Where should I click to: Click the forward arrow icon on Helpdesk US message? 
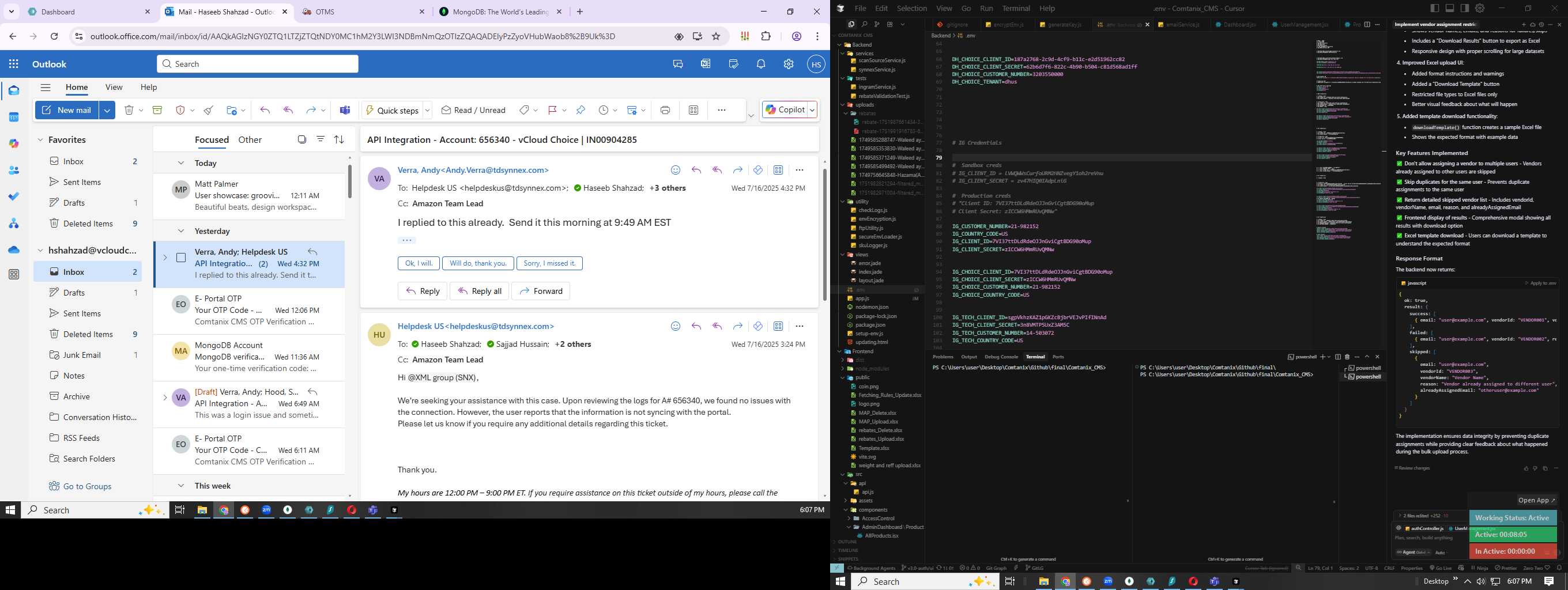coord(738,326)
